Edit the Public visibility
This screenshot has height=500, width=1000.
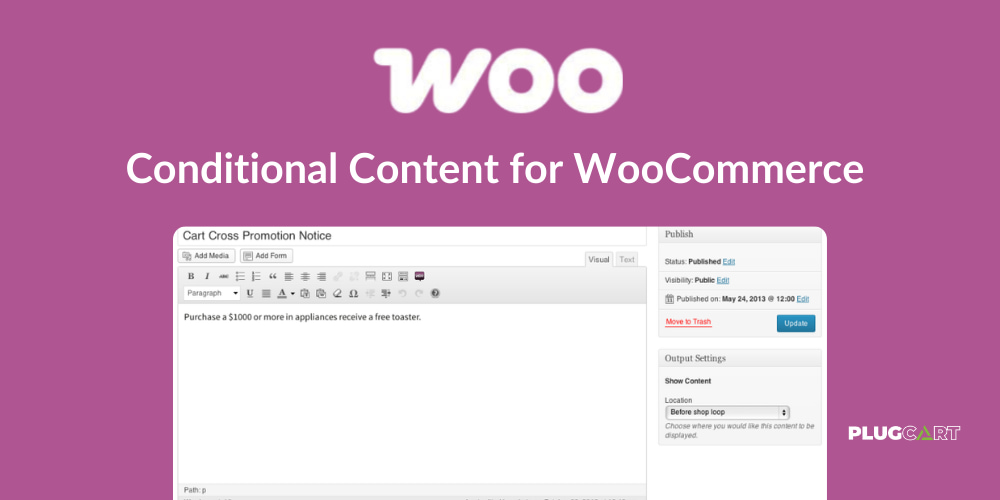(723, 280)
